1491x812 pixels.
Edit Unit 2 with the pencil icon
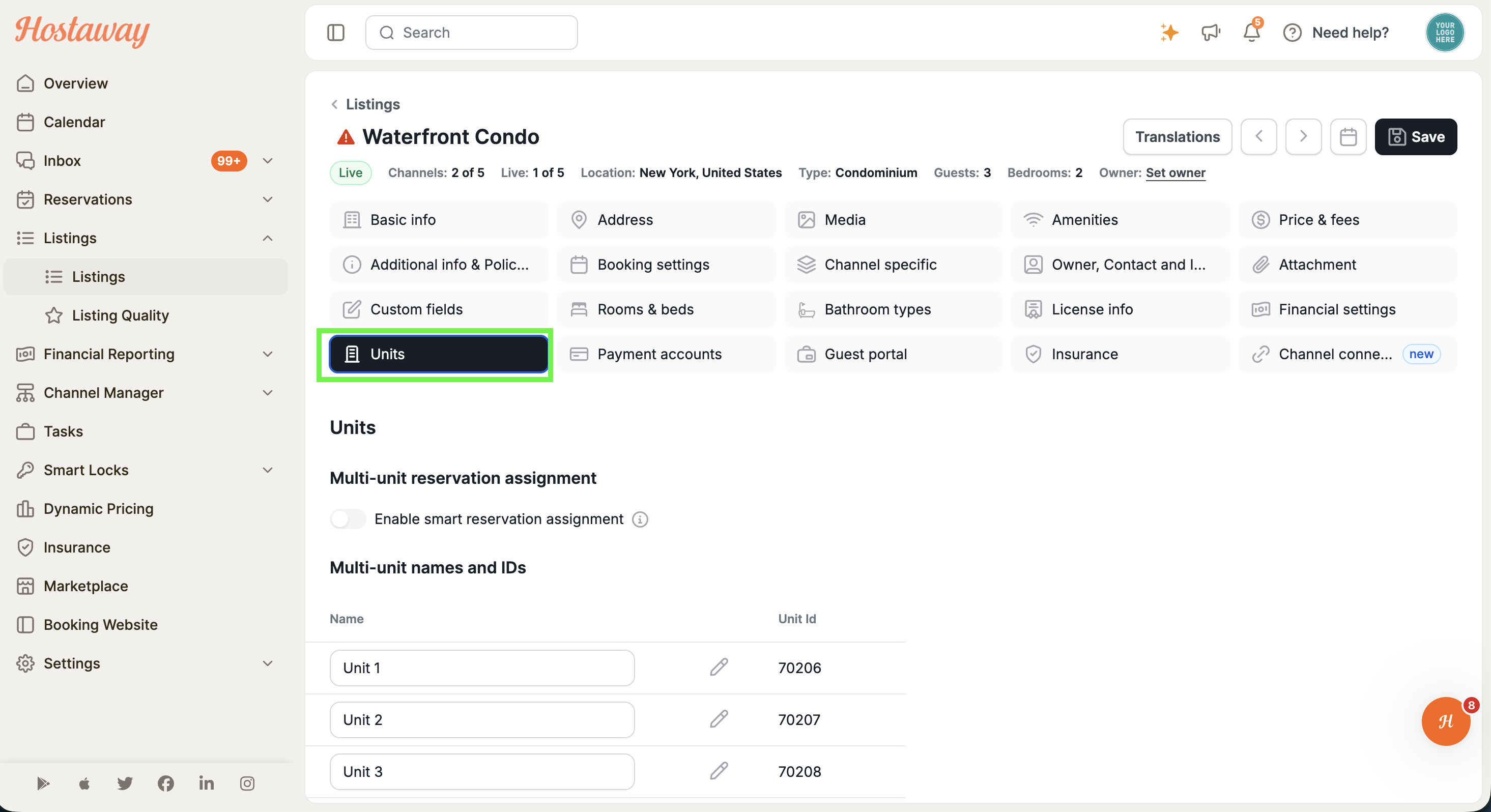[x=719, y=719]
